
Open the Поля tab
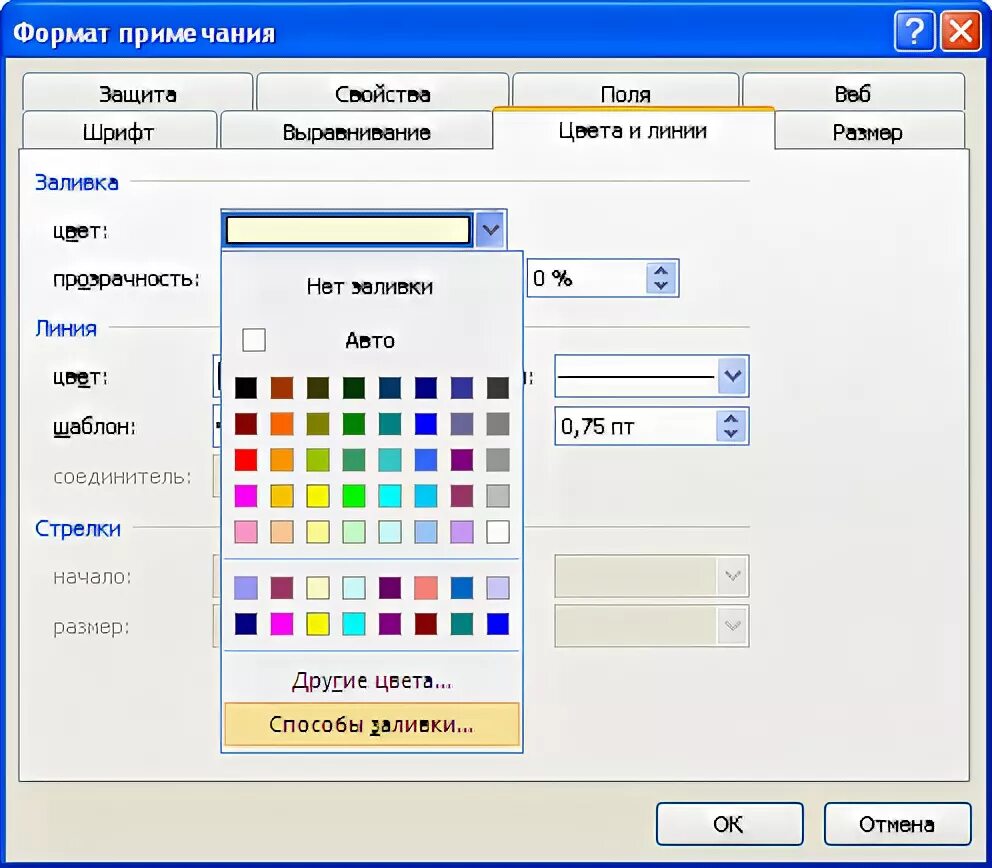pos(625,93)
